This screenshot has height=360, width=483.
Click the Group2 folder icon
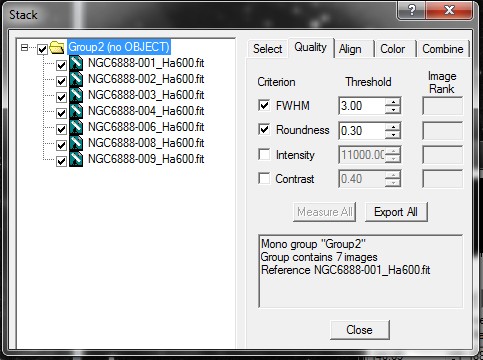(57, 48)
